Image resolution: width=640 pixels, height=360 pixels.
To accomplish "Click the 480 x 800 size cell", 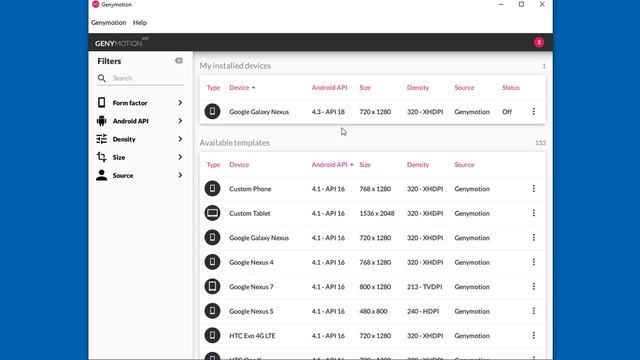I will point(373,311).
